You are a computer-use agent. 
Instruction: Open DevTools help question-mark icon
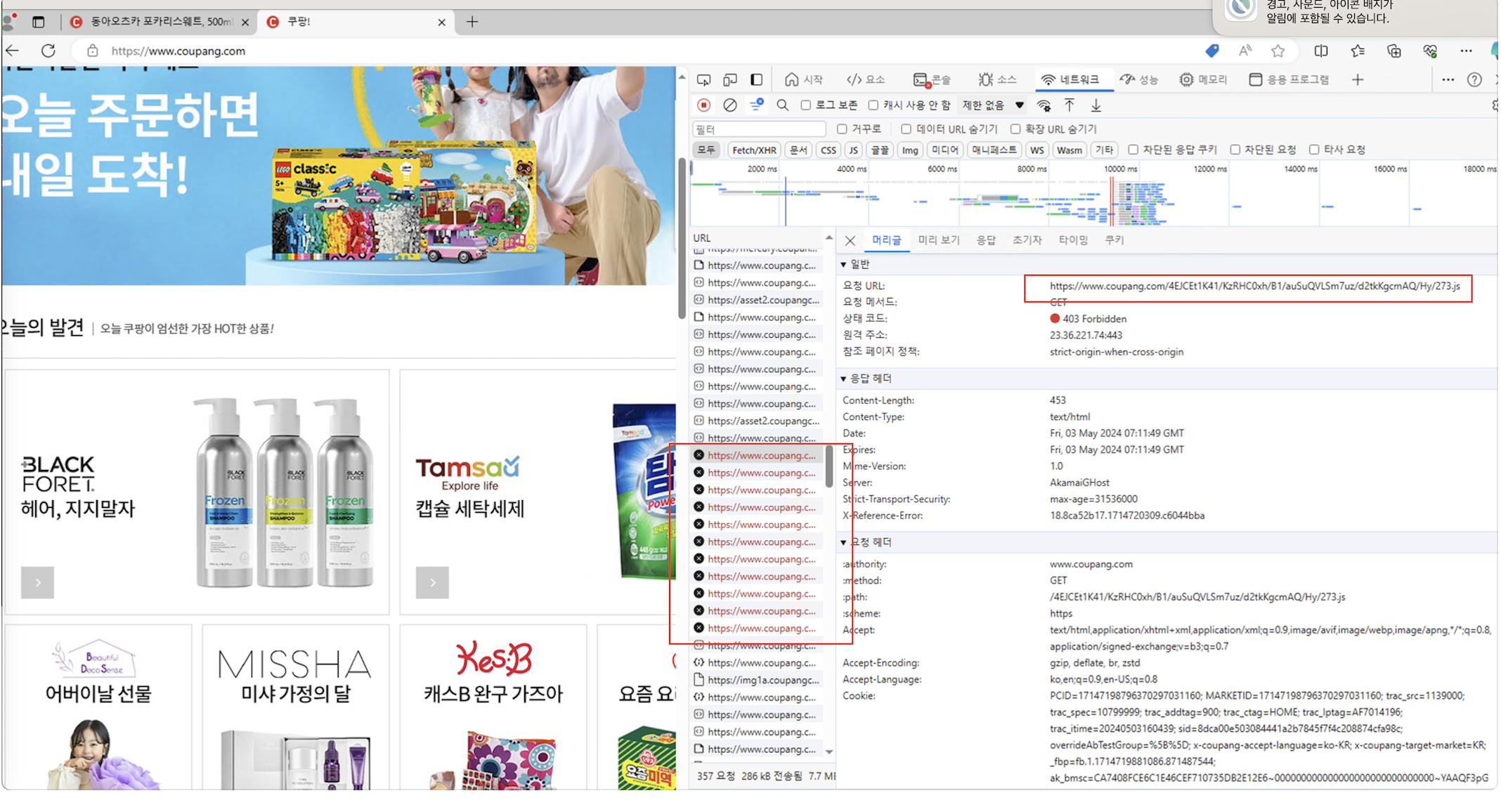coord(1474,80)
